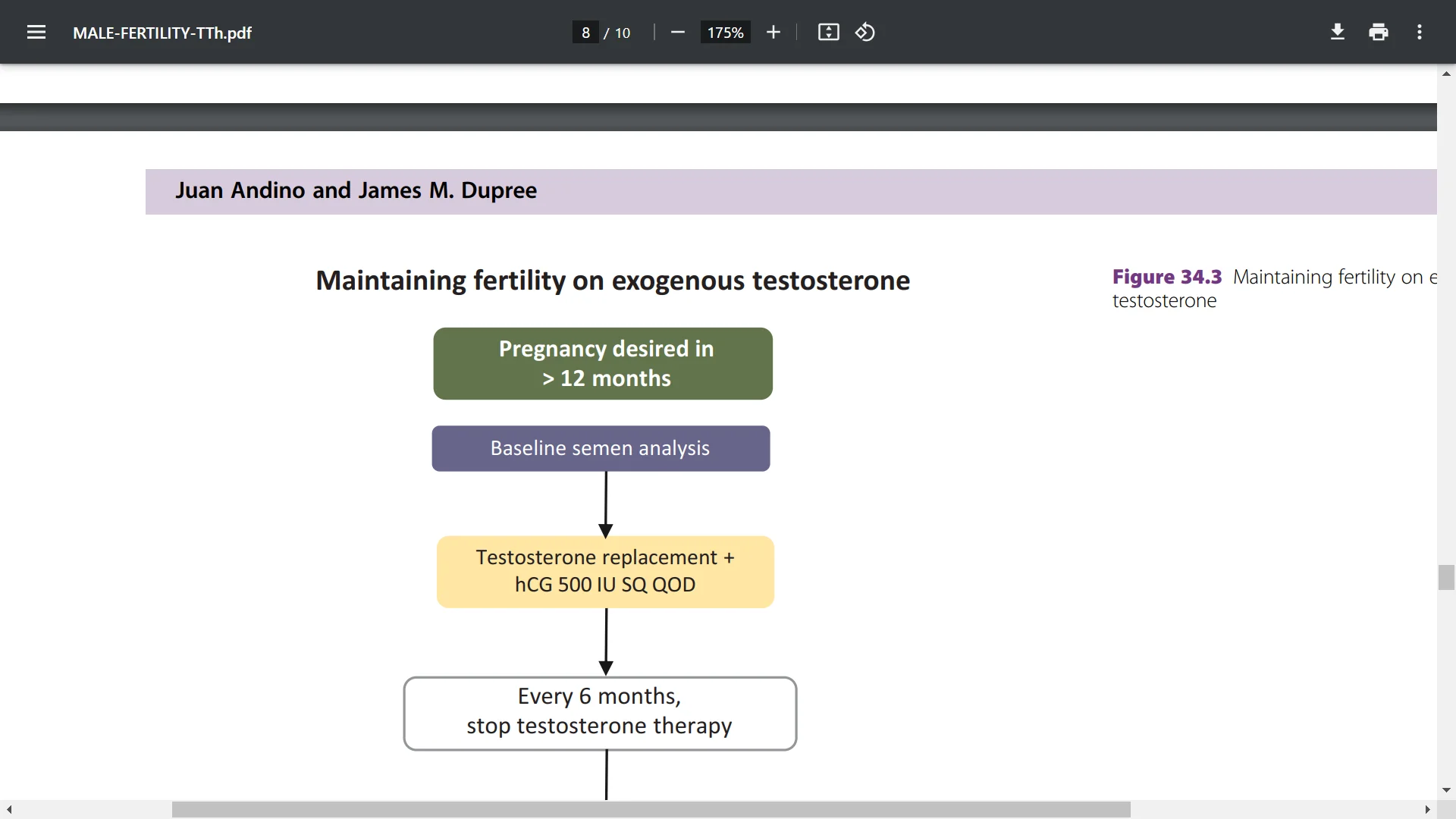1456x819 pixels.
Task: Open the sidebar hamburger menu
Action: click(36, 32)
